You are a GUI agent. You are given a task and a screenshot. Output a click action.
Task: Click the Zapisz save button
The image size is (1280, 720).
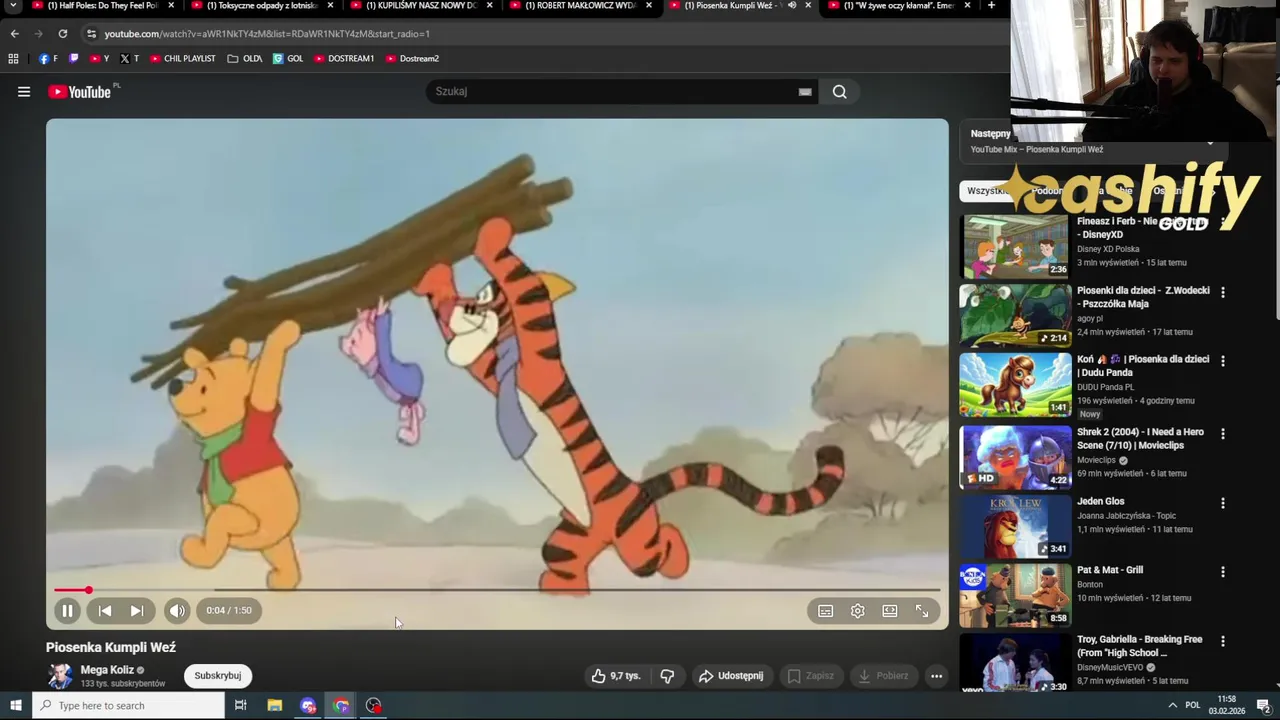[810, 676]
